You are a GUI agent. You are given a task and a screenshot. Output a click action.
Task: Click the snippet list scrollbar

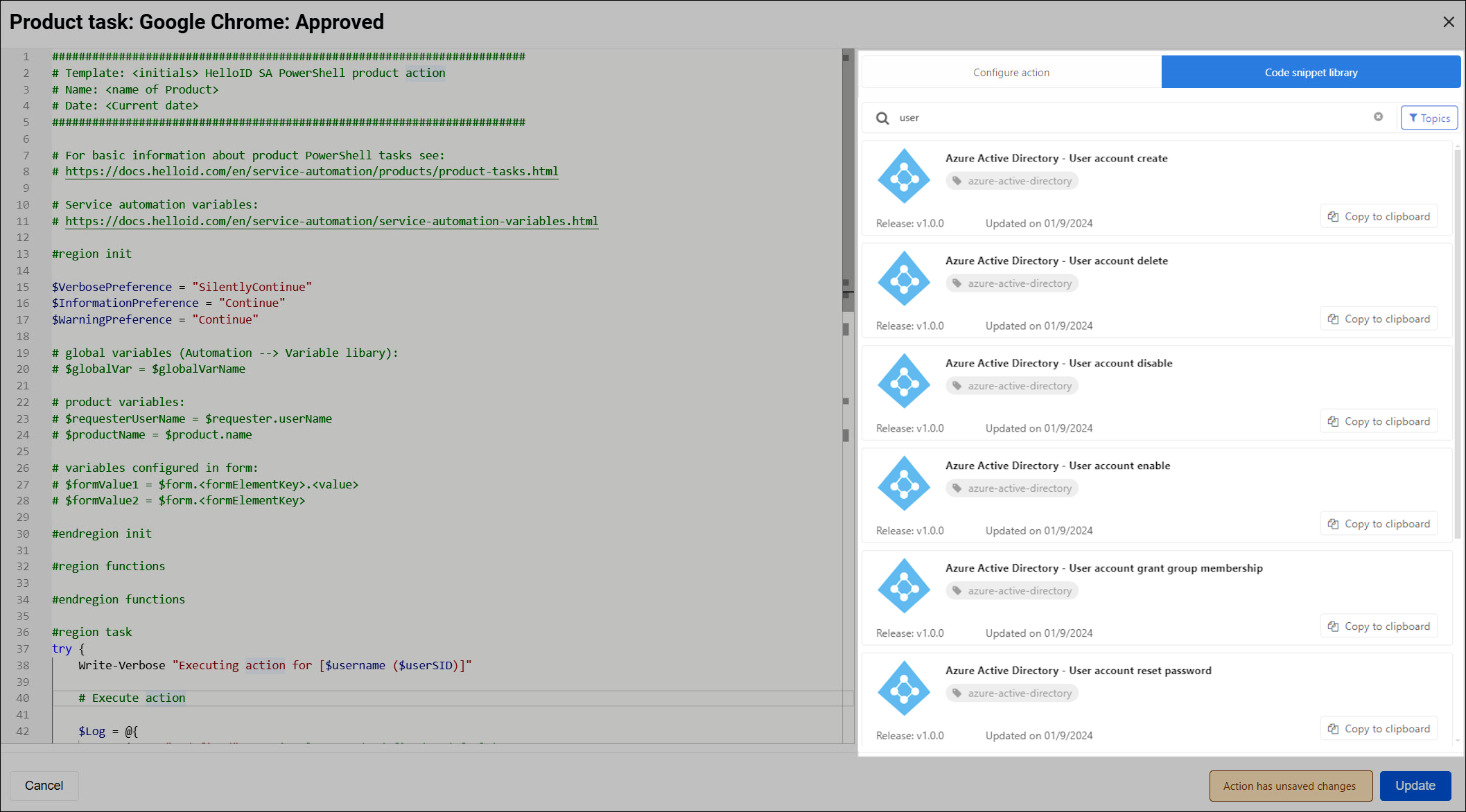coord(1457,343)
